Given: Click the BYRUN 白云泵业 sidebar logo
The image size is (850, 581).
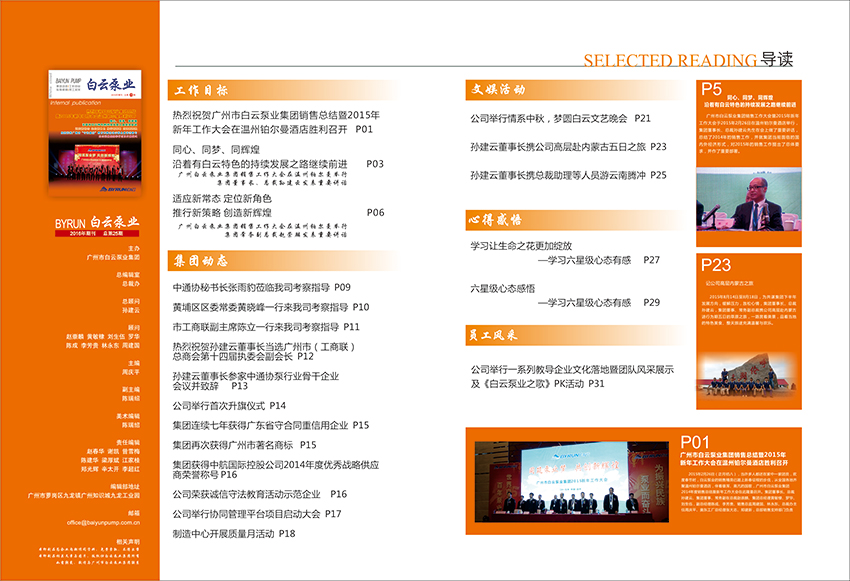Looking at the screenshot, I should point(97,221).
